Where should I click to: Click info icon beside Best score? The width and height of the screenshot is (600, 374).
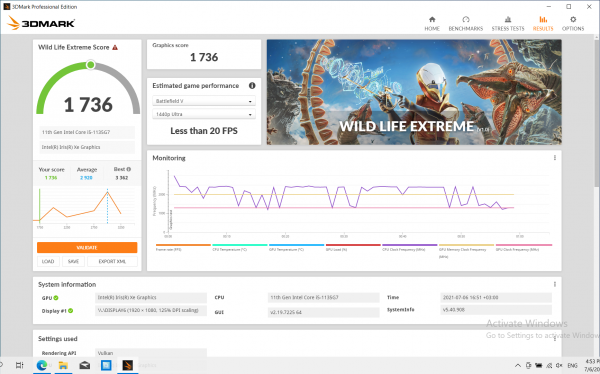coord(129,169)
